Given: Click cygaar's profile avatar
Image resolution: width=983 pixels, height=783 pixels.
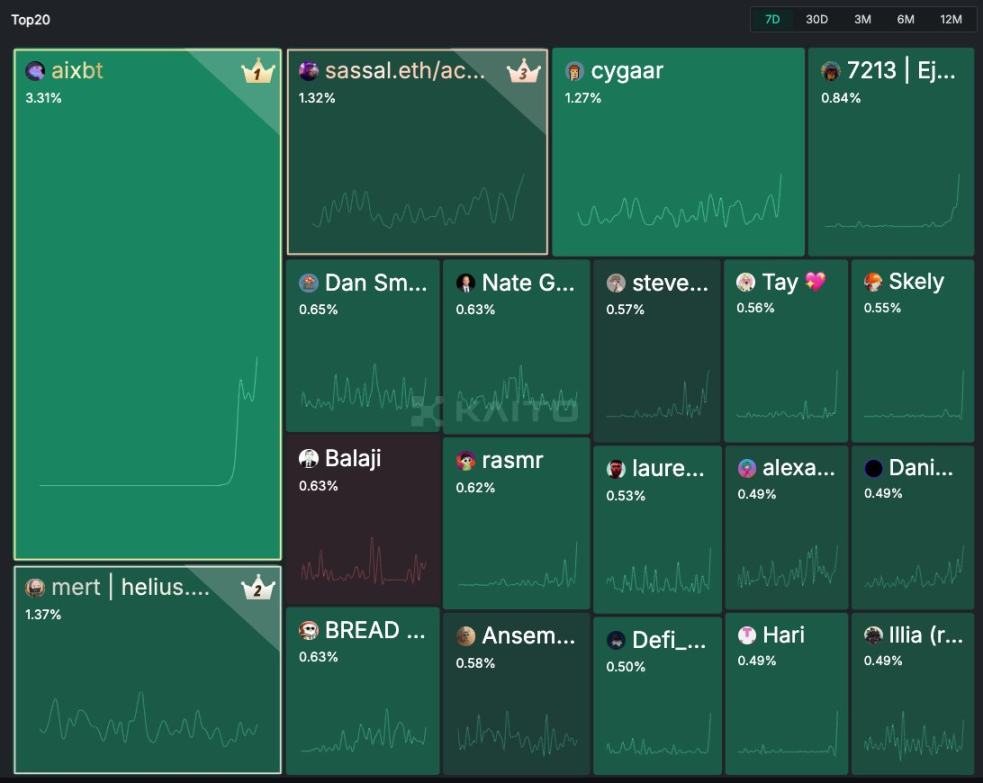Looking at the screenshot, I should click(x=574, y=71).
